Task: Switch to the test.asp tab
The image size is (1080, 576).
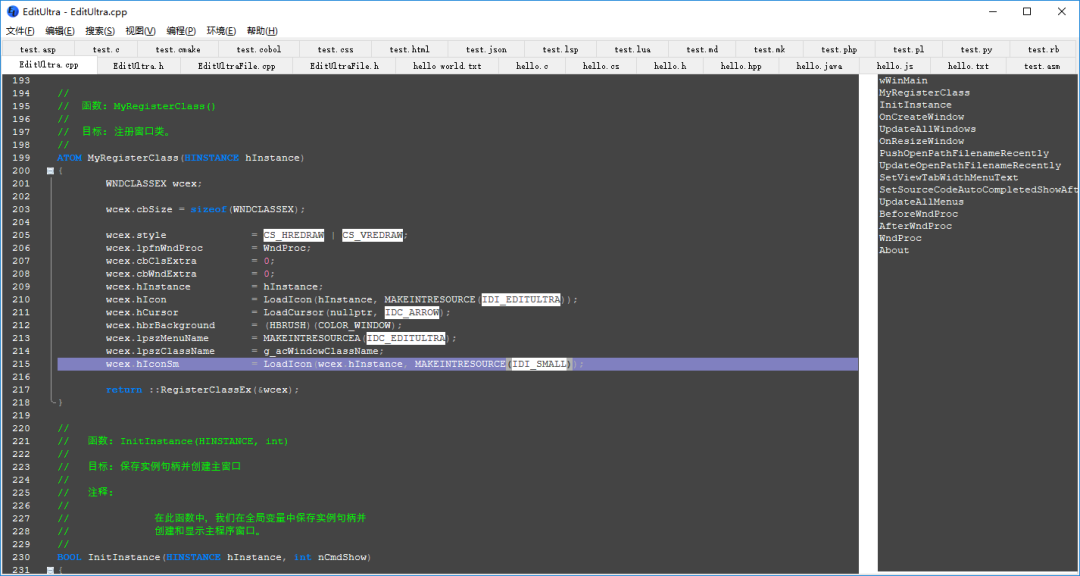Action: 38,49
